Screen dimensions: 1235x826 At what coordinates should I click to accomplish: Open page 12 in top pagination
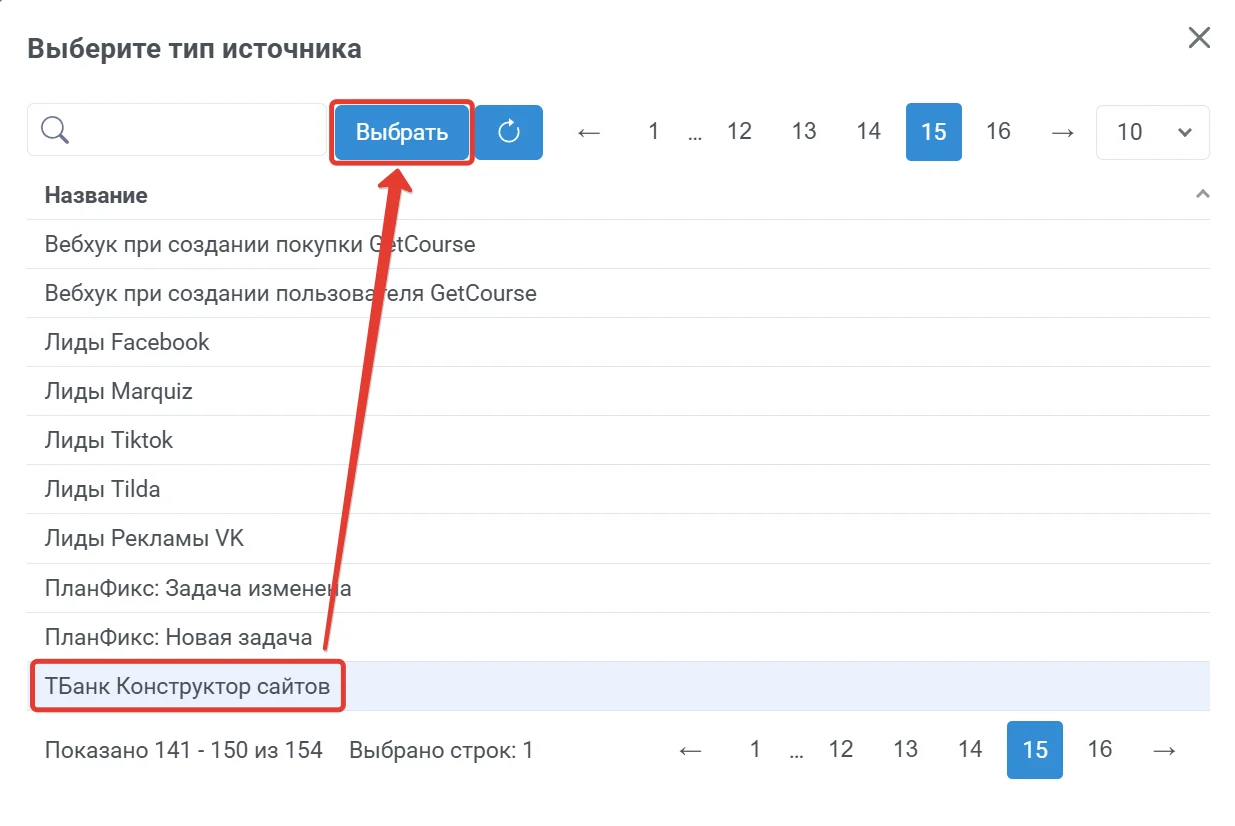tap(739, 131)
